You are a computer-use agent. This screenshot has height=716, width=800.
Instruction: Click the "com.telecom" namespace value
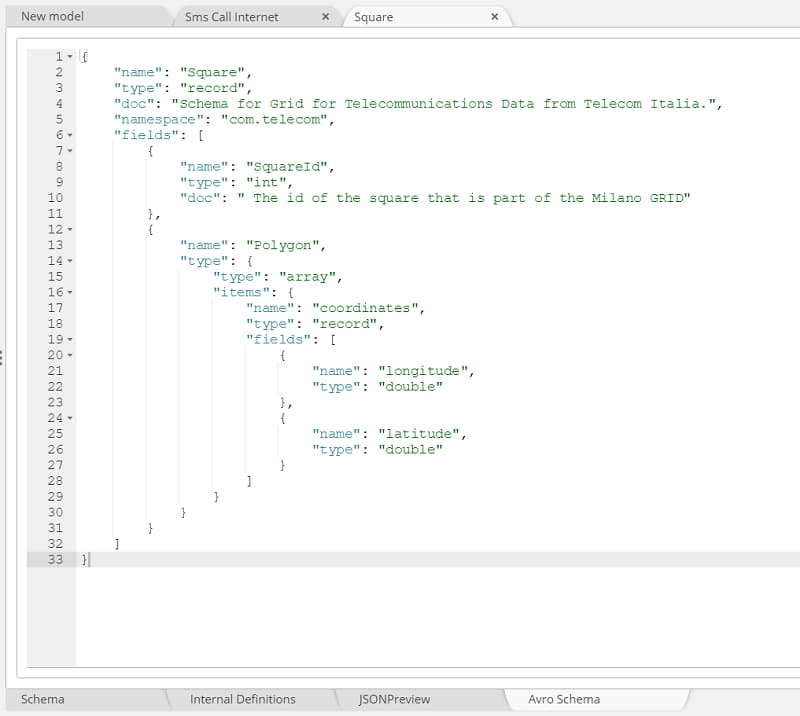(274, 119)
